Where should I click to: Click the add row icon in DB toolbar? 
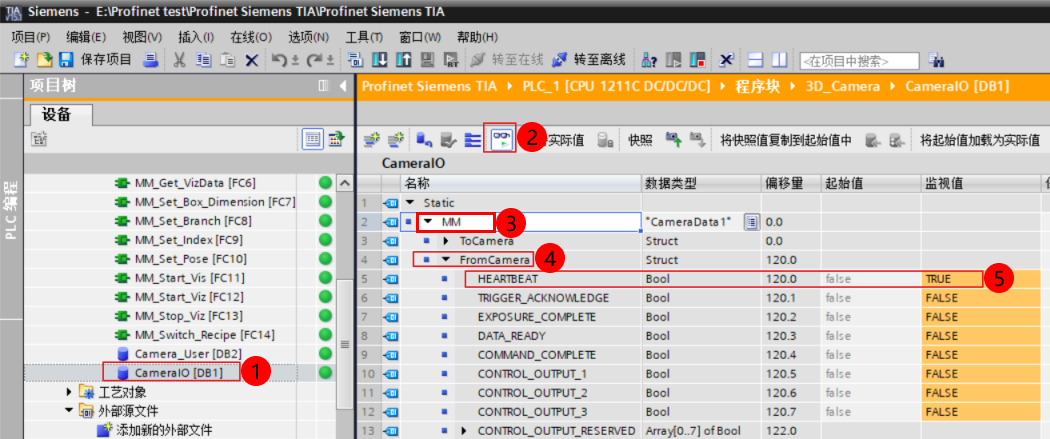point(396,139)
